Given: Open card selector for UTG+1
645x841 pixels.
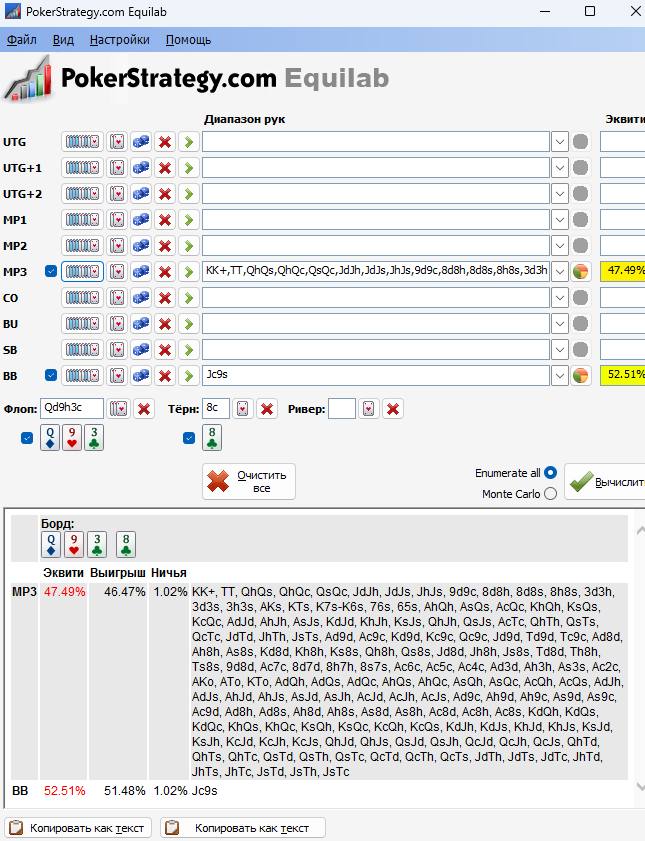Looking at the screenshot, I should (117, 168).
